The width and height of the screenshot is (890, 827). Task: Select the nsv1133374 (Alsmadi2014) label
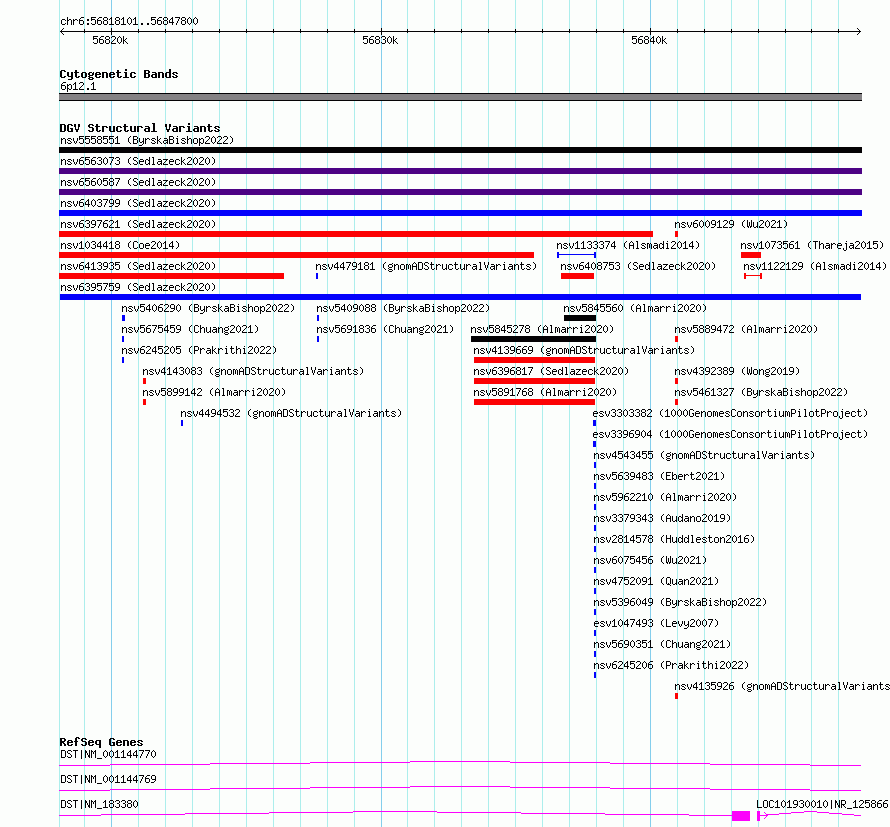[x=628, y=245]
